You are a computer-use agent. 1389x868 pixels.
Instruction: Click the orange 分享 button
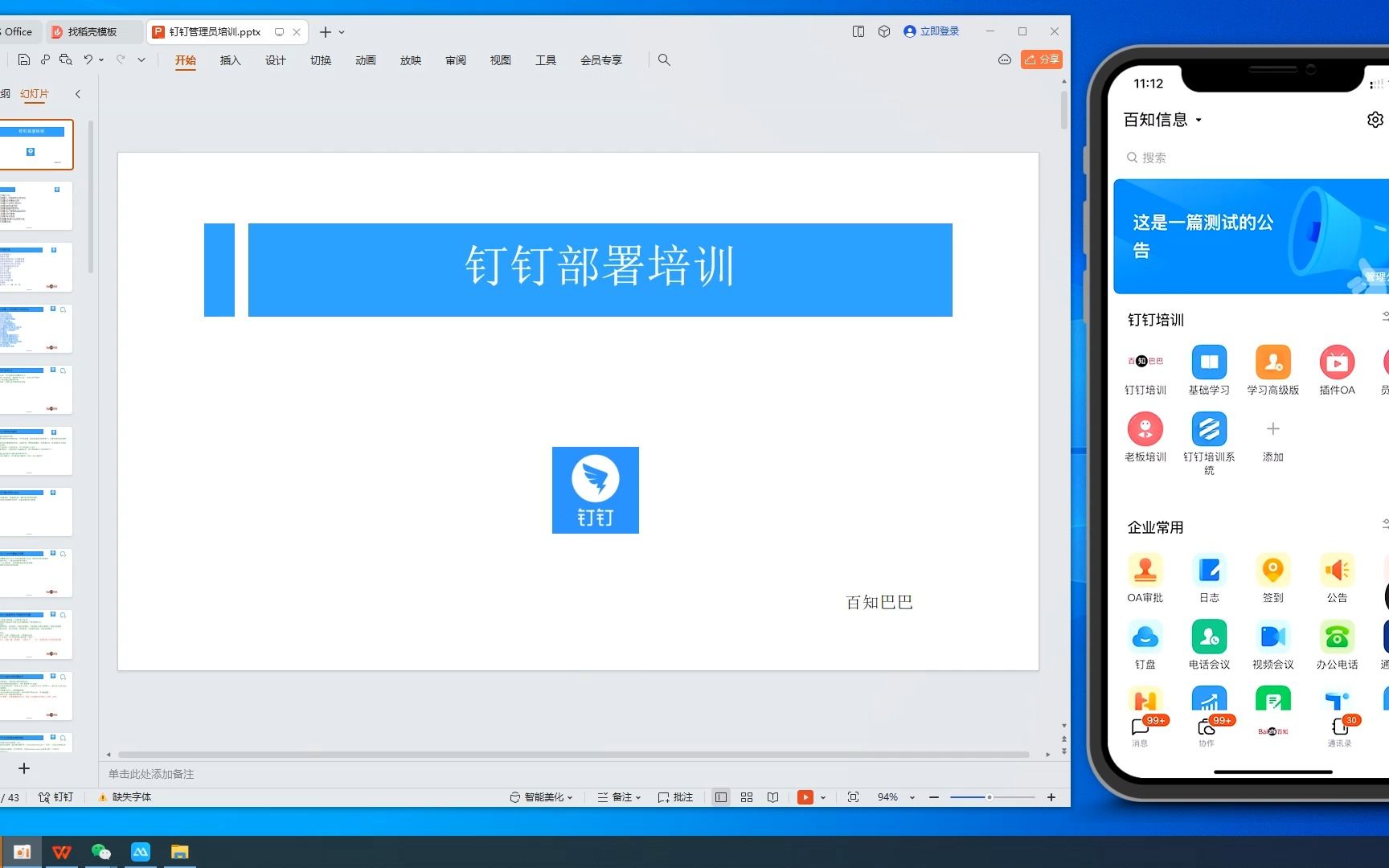click(x=1042, y=59)
